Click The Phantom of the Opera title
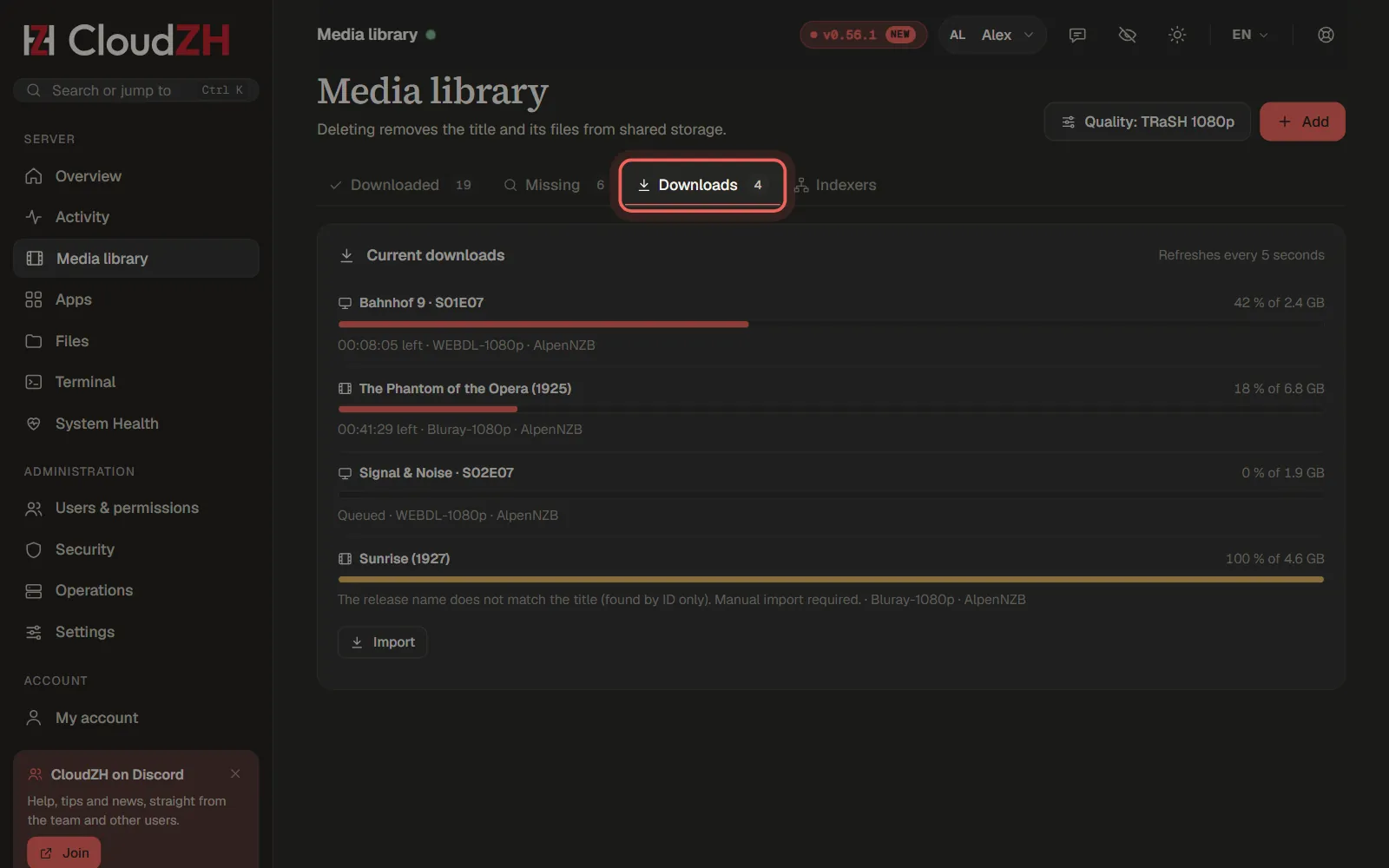 (465, 389)
